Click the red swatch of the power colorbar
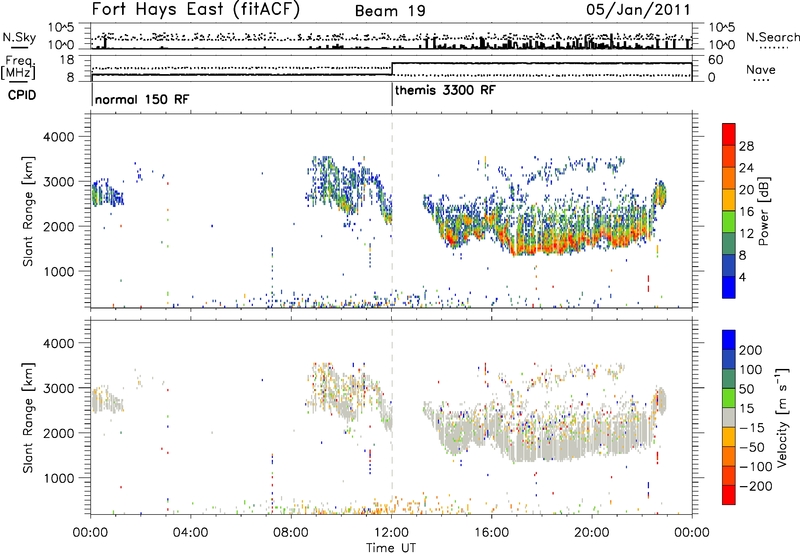The width and height of the screenshot is (800, 554). (x=729, y=134)
